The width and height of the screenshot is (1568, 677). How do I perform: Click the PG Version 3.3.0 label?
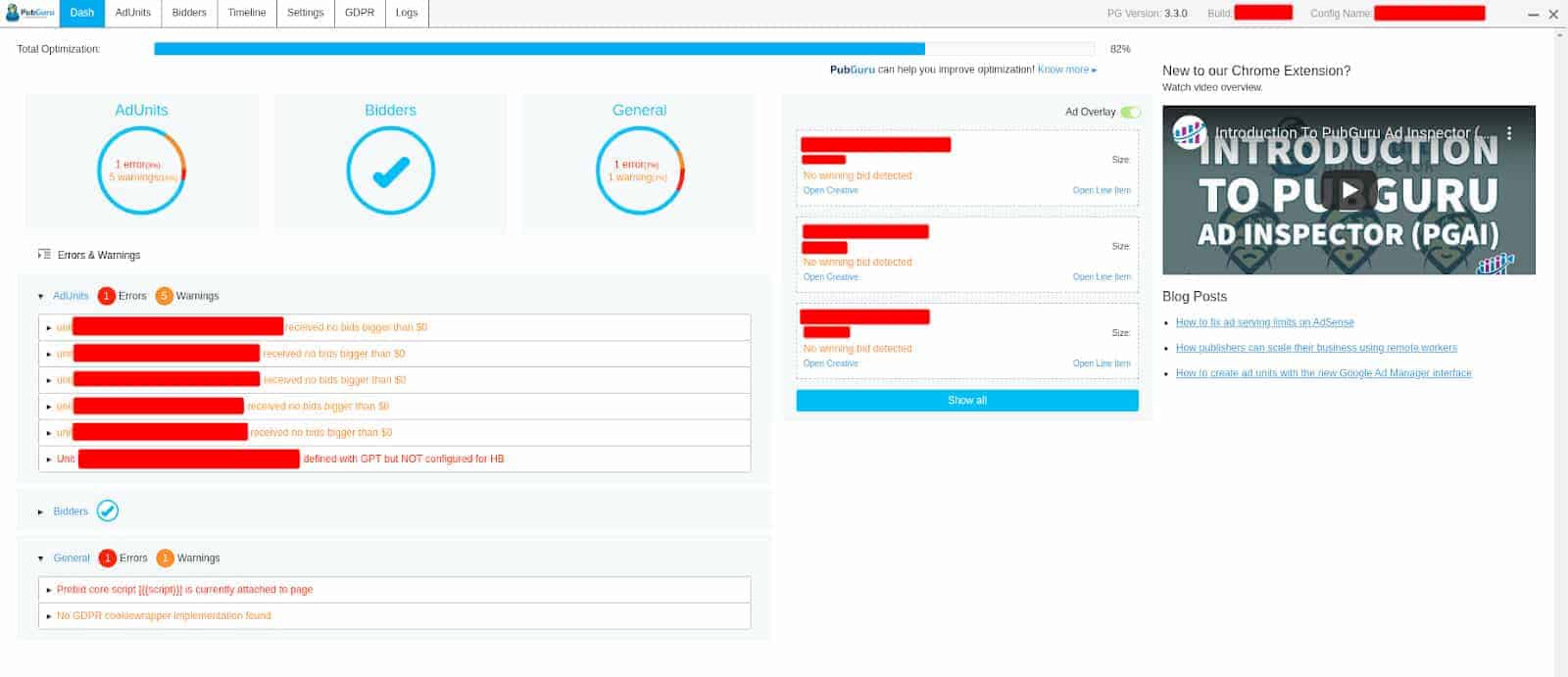coord(1147,14)
